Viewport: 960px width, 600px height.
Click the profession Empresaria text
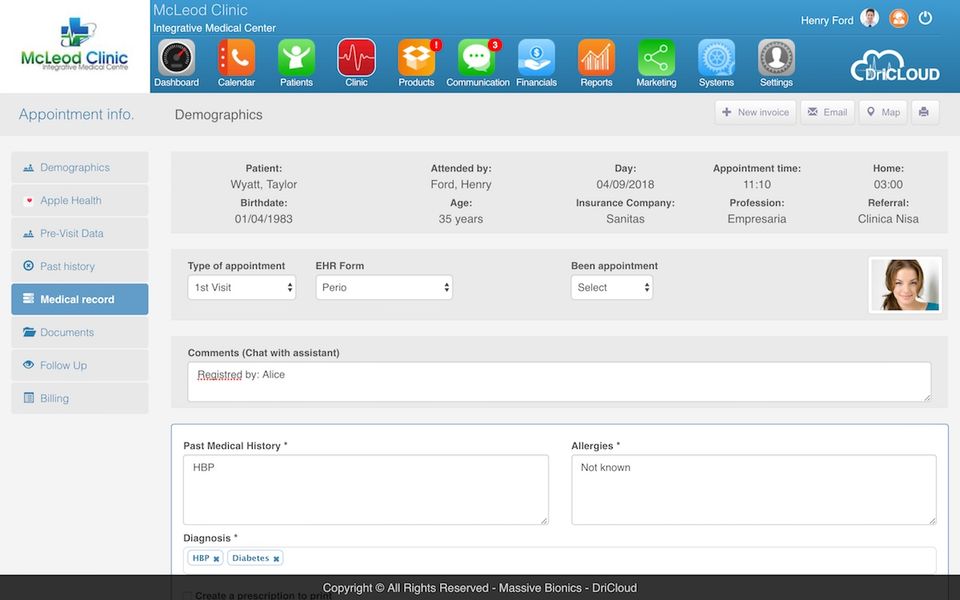(757, 219)
